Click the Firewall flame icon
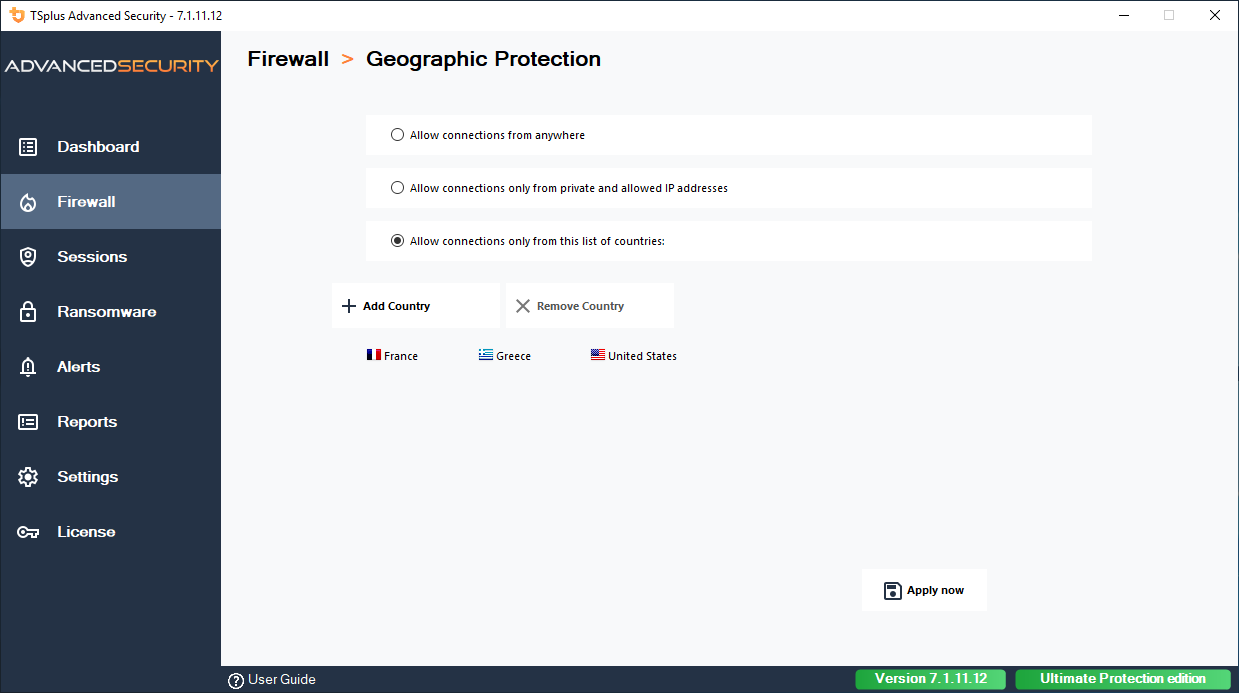 click(28, 202)
